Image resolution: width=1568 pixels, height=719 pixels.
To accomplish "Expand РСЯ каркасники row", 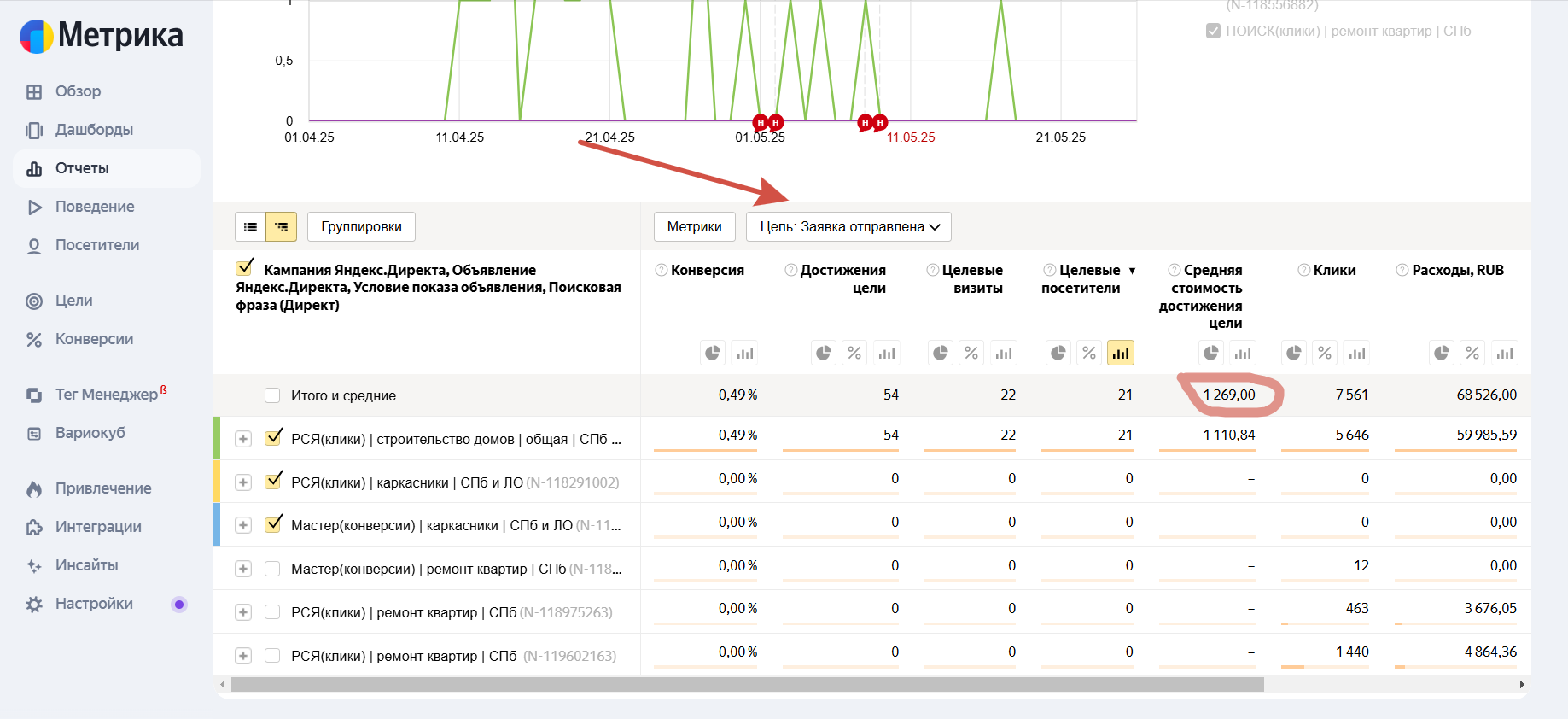I will [x=243, y=482].
